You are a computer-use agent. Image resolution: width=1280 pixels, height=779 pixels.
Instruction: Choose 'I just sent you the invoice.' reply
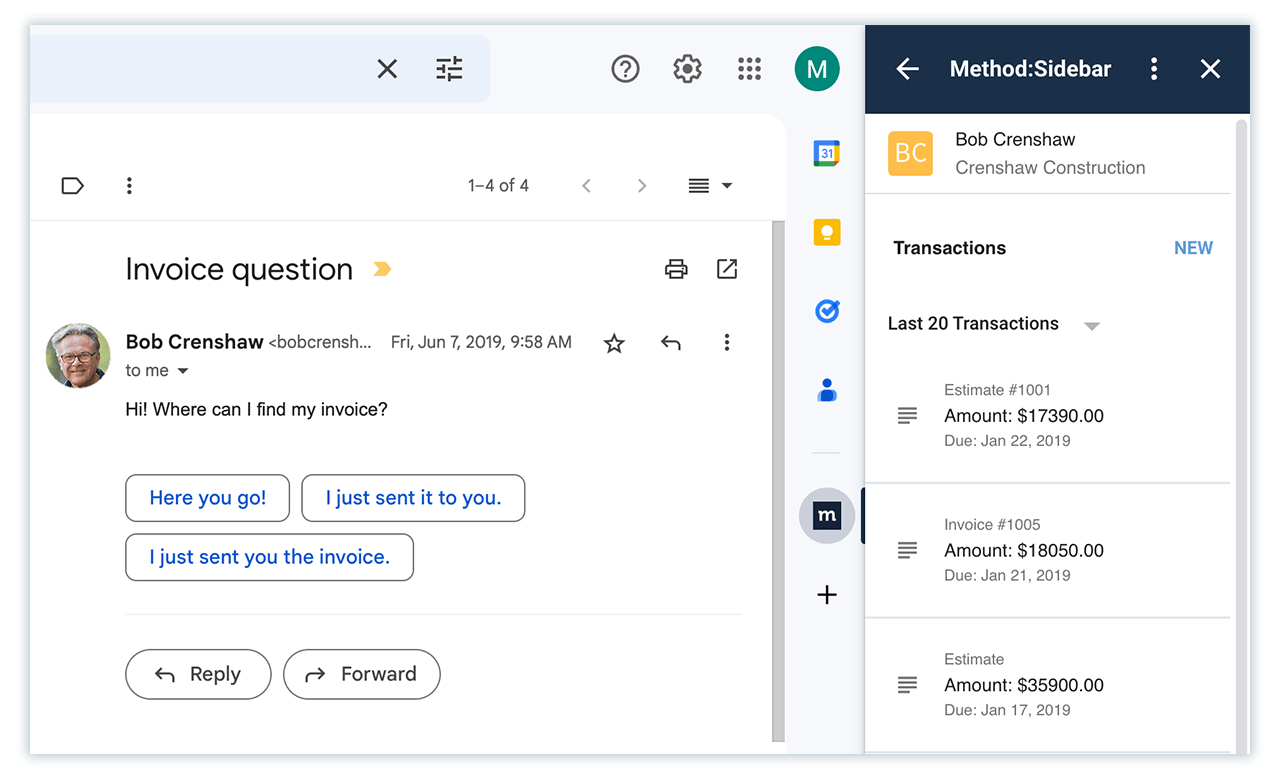point(269,557)
